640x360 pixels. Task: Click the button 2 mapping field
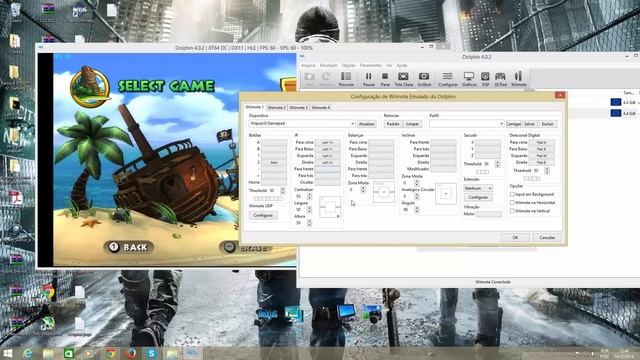pyautogui.click(x=274, y=162)
